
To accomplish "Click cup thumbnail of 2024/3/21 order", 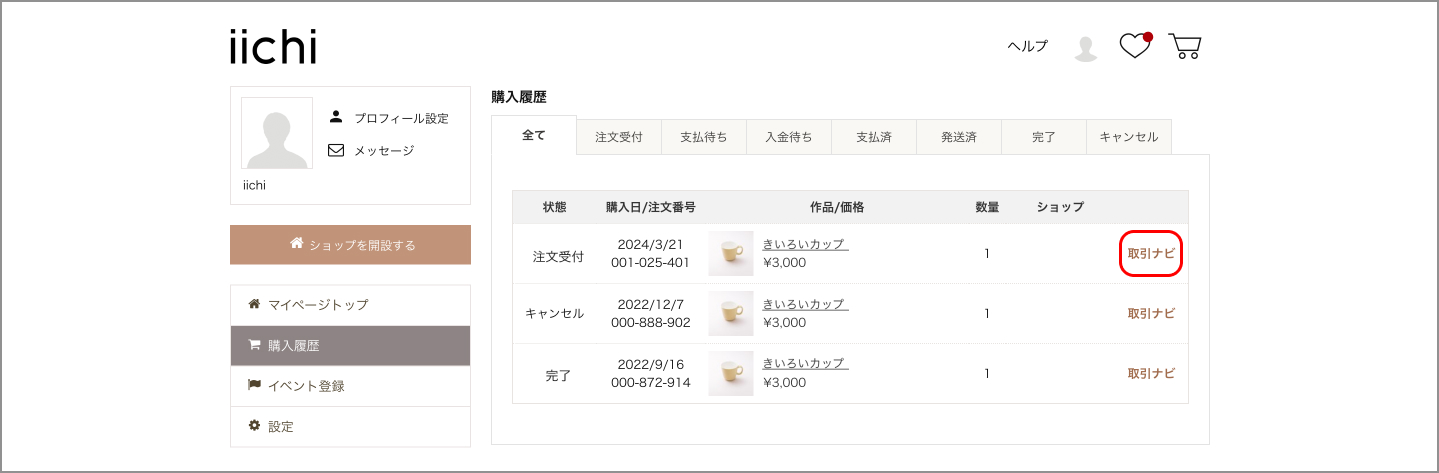I will (x=731, y=254).
